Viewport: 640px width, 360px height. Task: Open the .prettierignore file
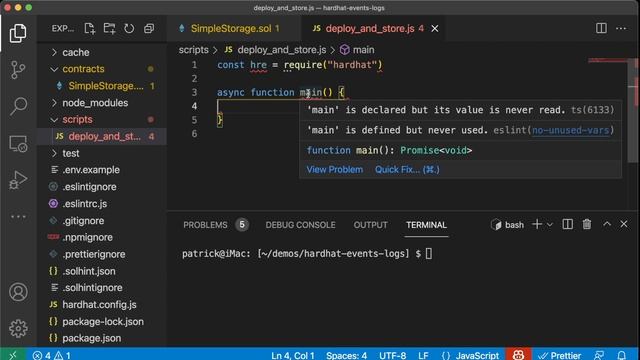[x=102, y=254]
